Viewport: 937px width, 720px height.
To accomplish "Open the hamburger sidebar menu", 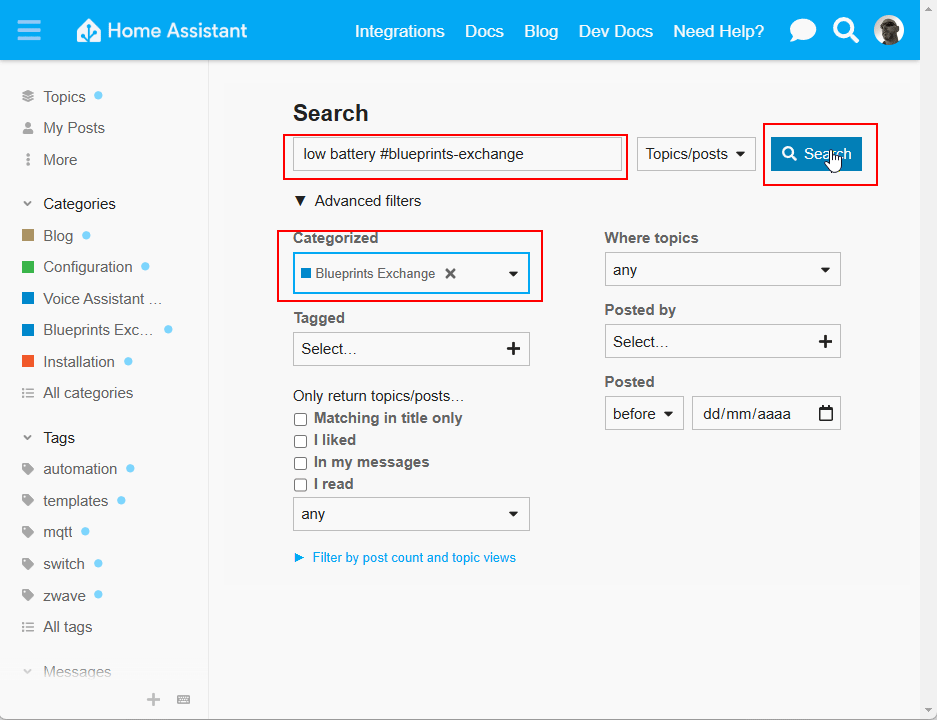I will 29,30.
